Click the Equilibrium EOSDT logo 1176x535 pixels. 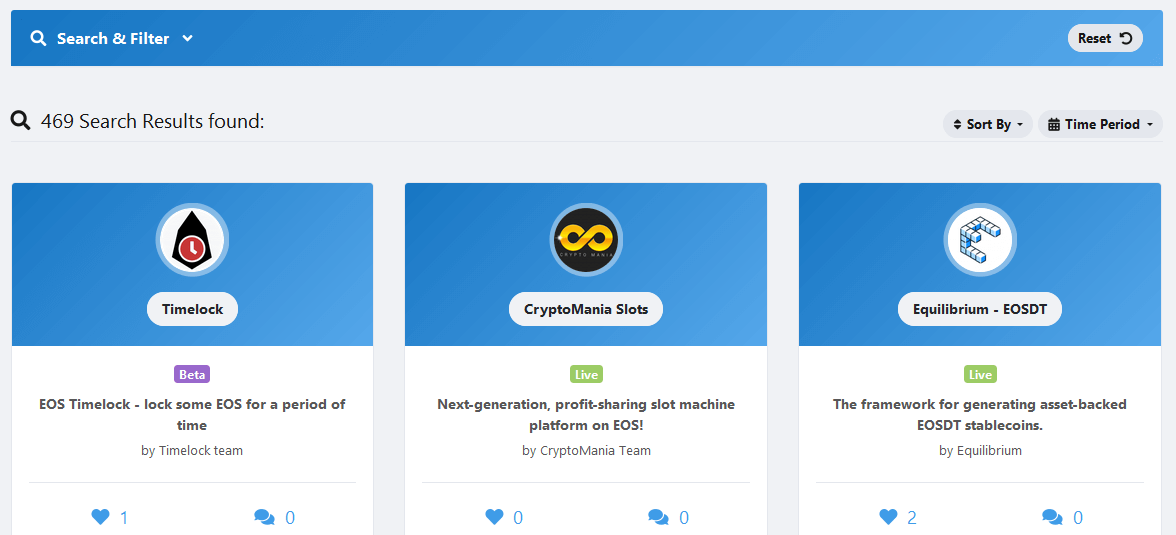coord(979,241)
